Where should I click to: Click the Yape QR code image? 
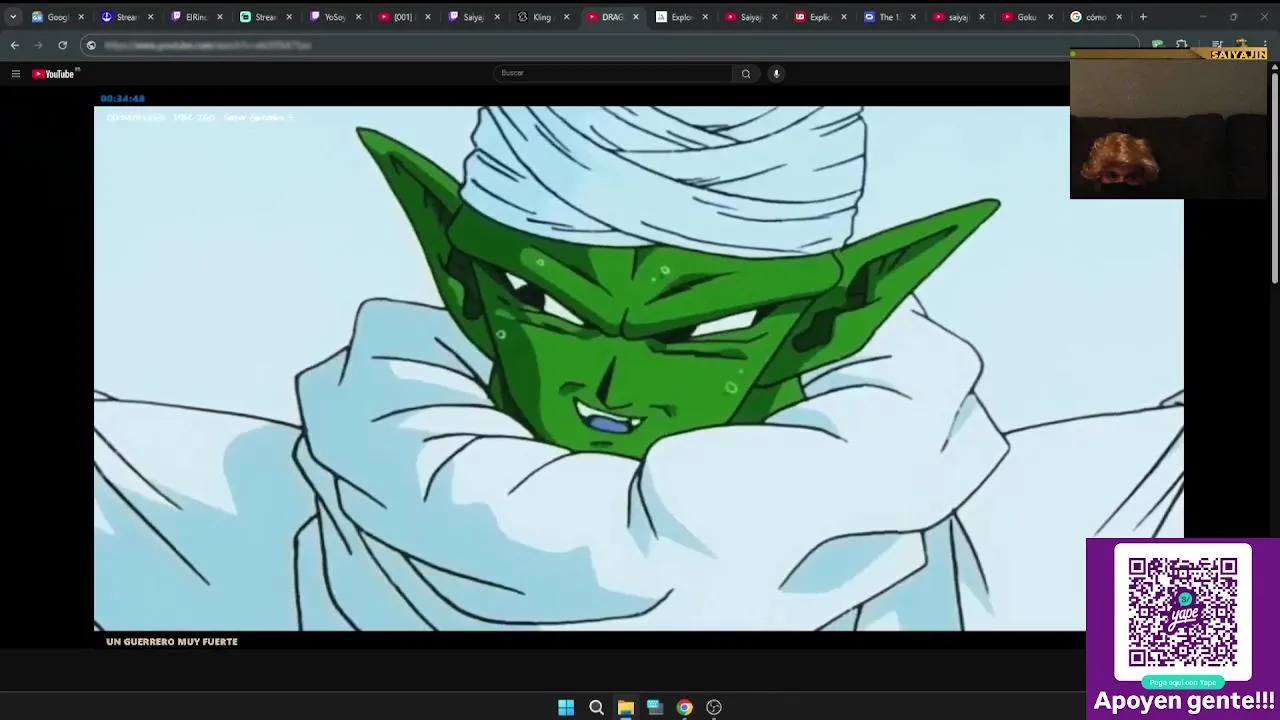[x=1183, y=611]
